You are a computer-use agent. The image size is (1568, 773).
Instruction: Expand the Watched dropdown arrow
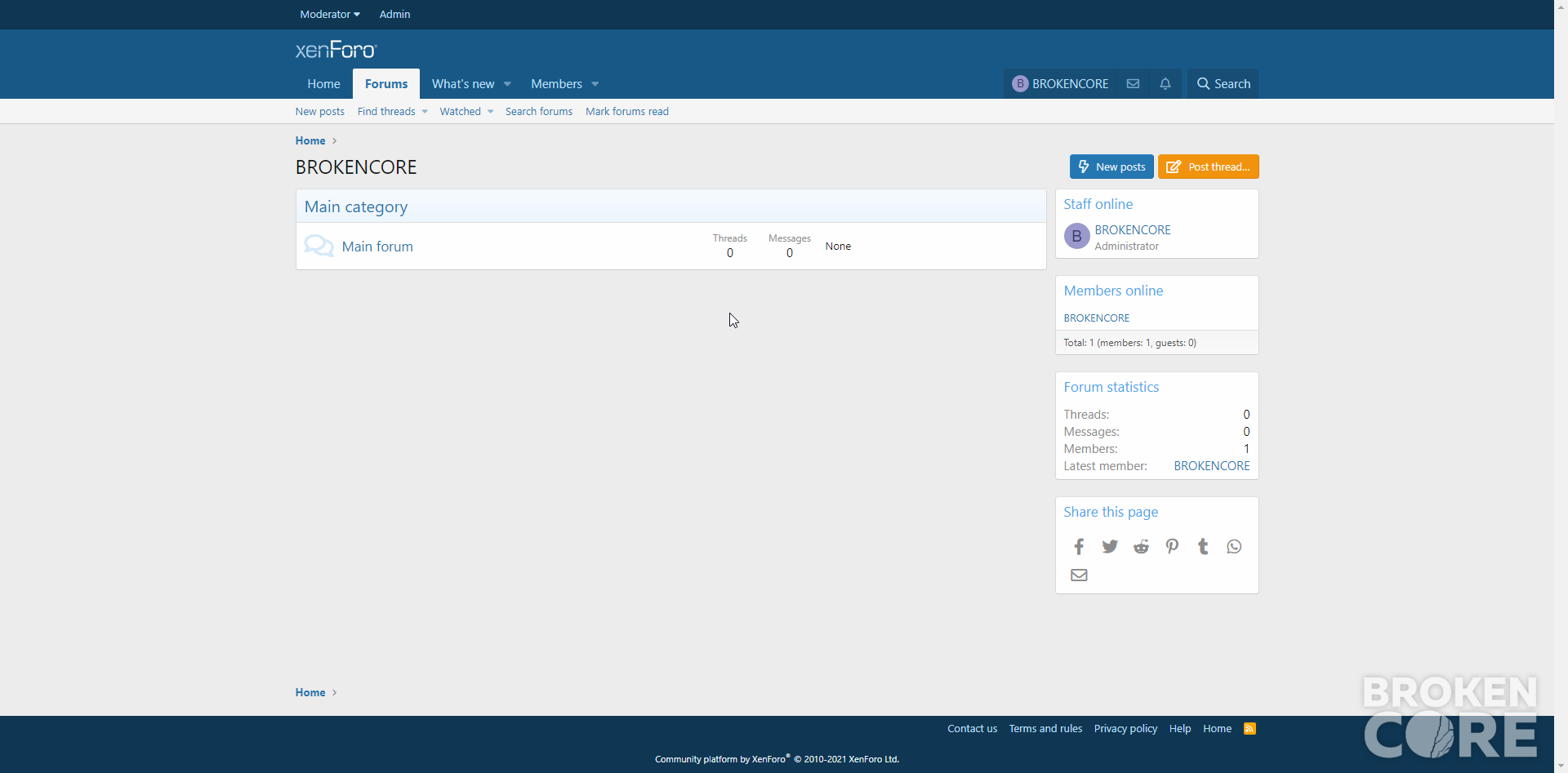pos(490,112)
